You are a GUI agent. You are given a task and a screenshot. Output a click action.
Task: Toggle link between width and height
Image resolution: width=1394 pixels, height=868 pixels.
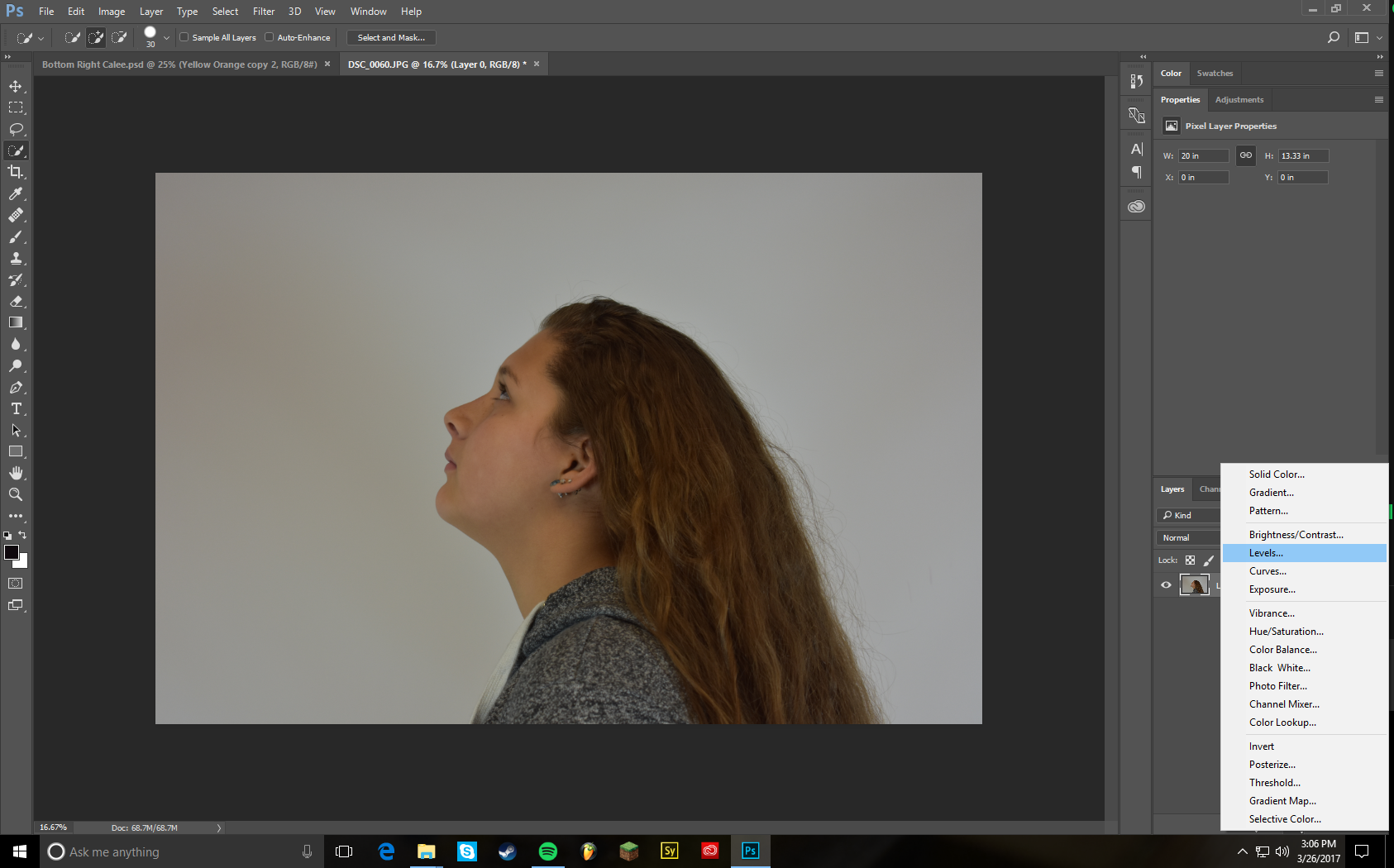[x=1245, y=155]
